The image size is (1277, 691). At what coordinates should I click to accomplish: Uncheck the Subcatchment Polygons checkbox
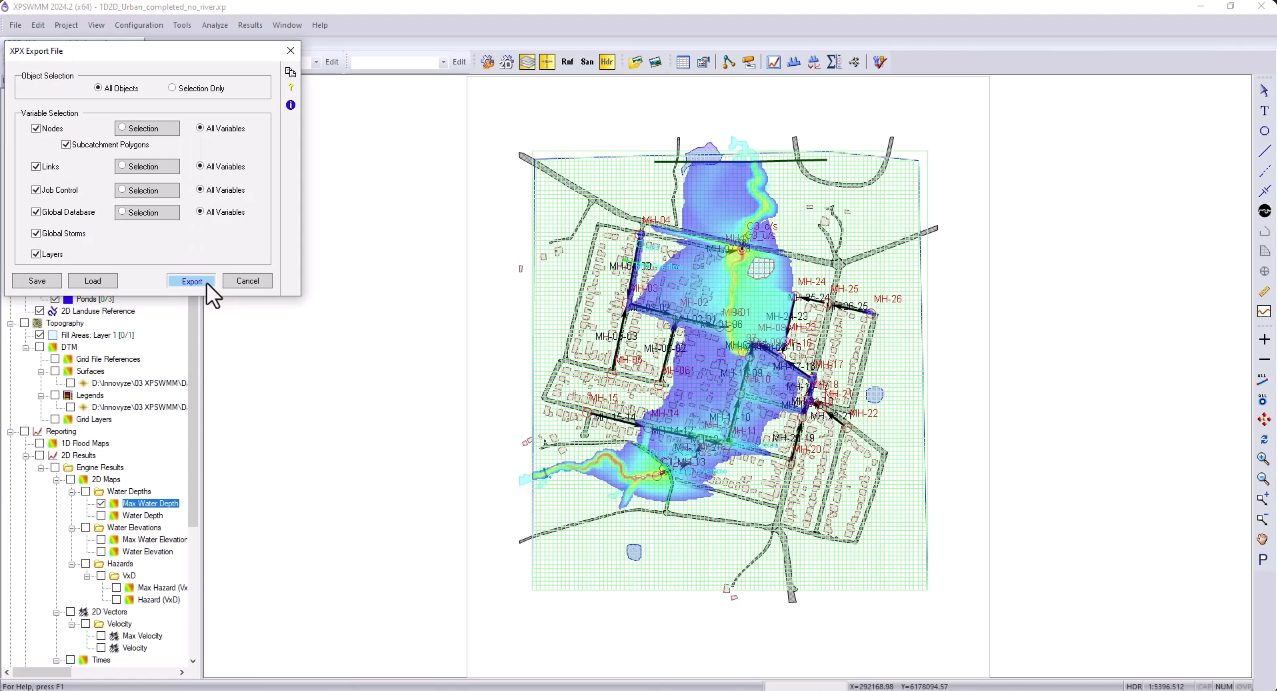[x=66, y=145]
